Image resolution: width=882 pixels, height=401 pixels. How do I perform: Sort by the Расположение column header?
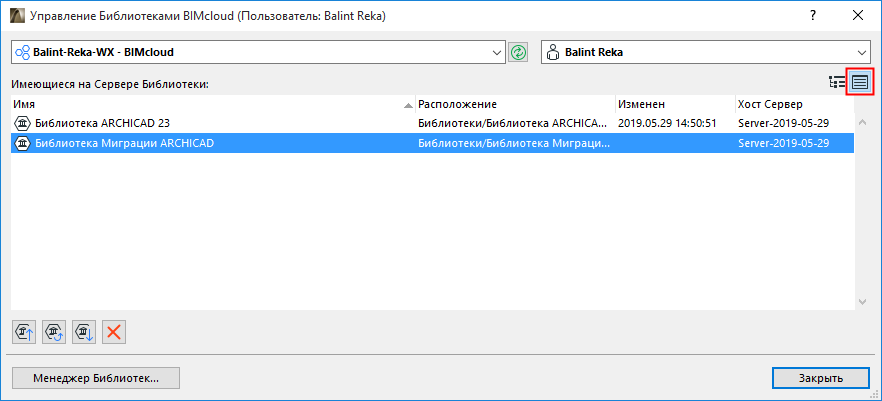coord(514,104)
